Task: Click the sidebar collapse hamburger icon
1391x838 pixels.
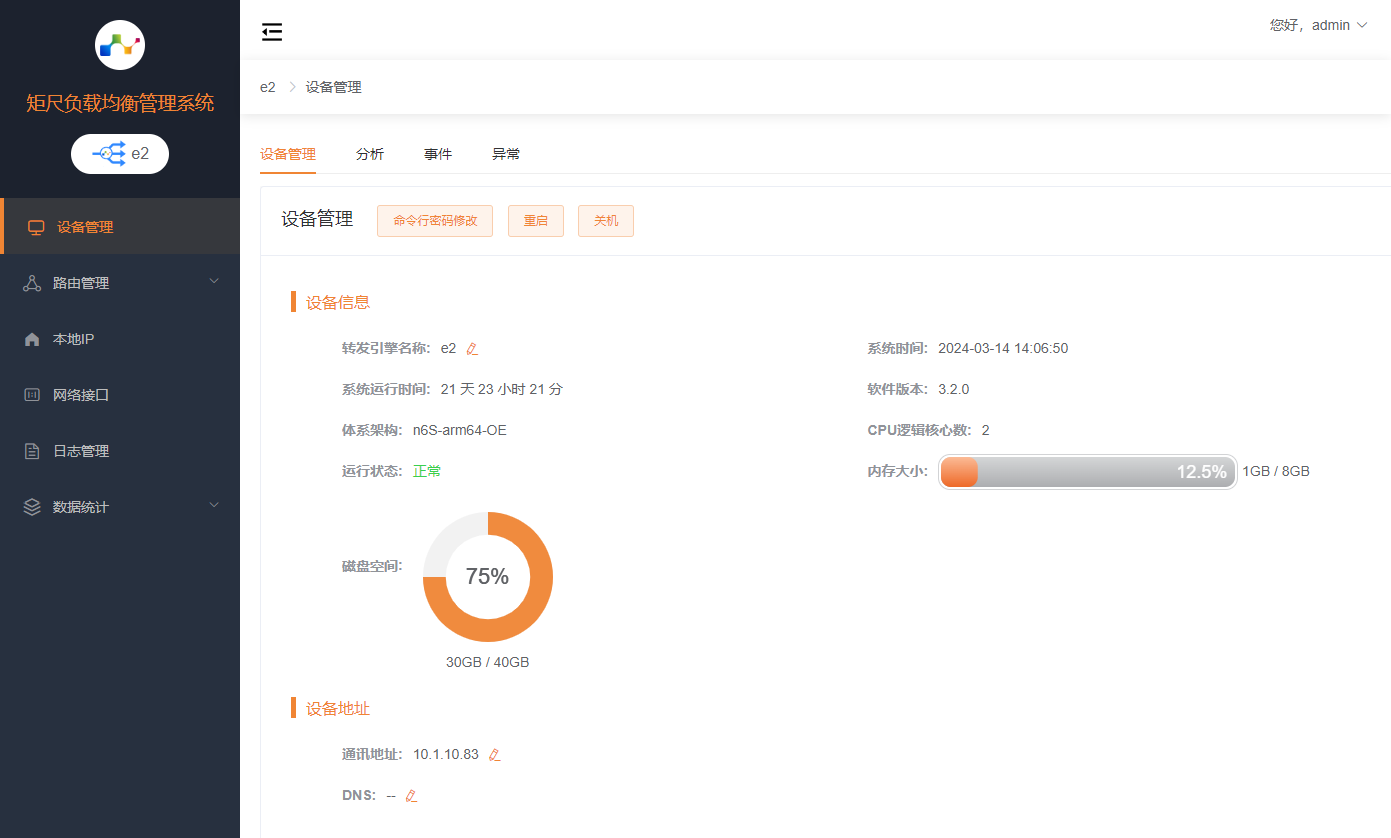Action: (271, 31)
